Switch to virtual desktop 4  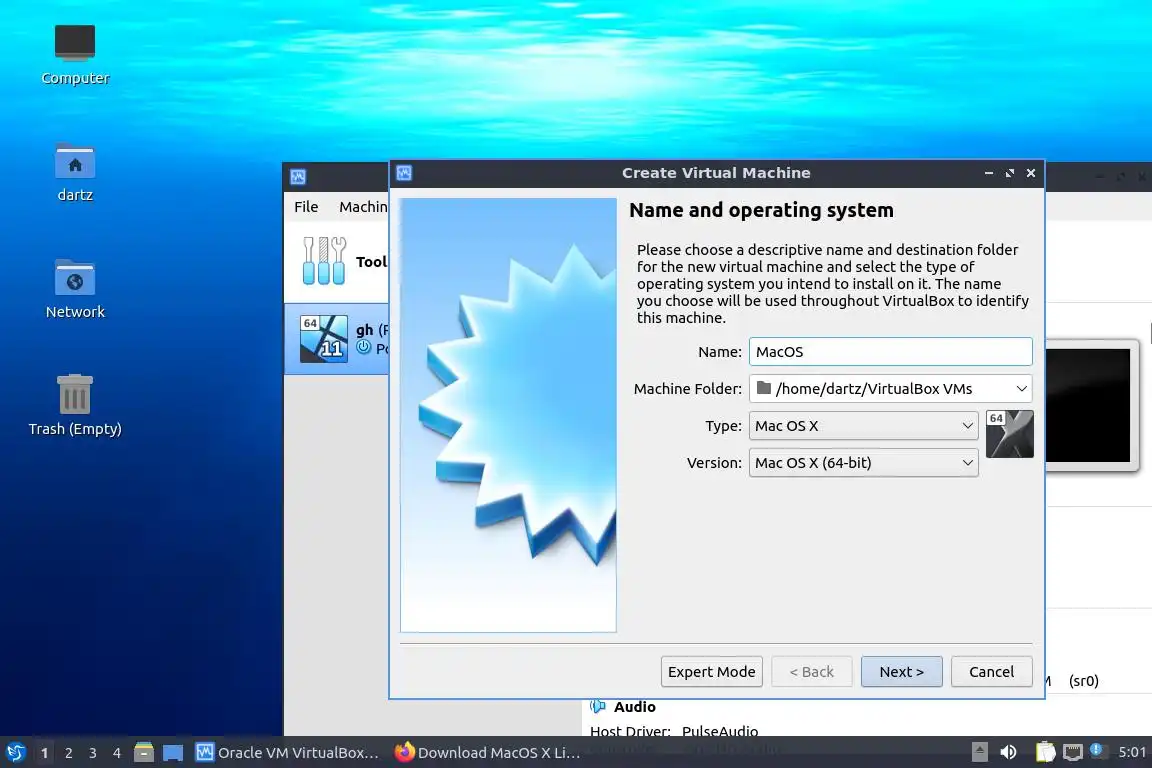[x=117, y=753]
